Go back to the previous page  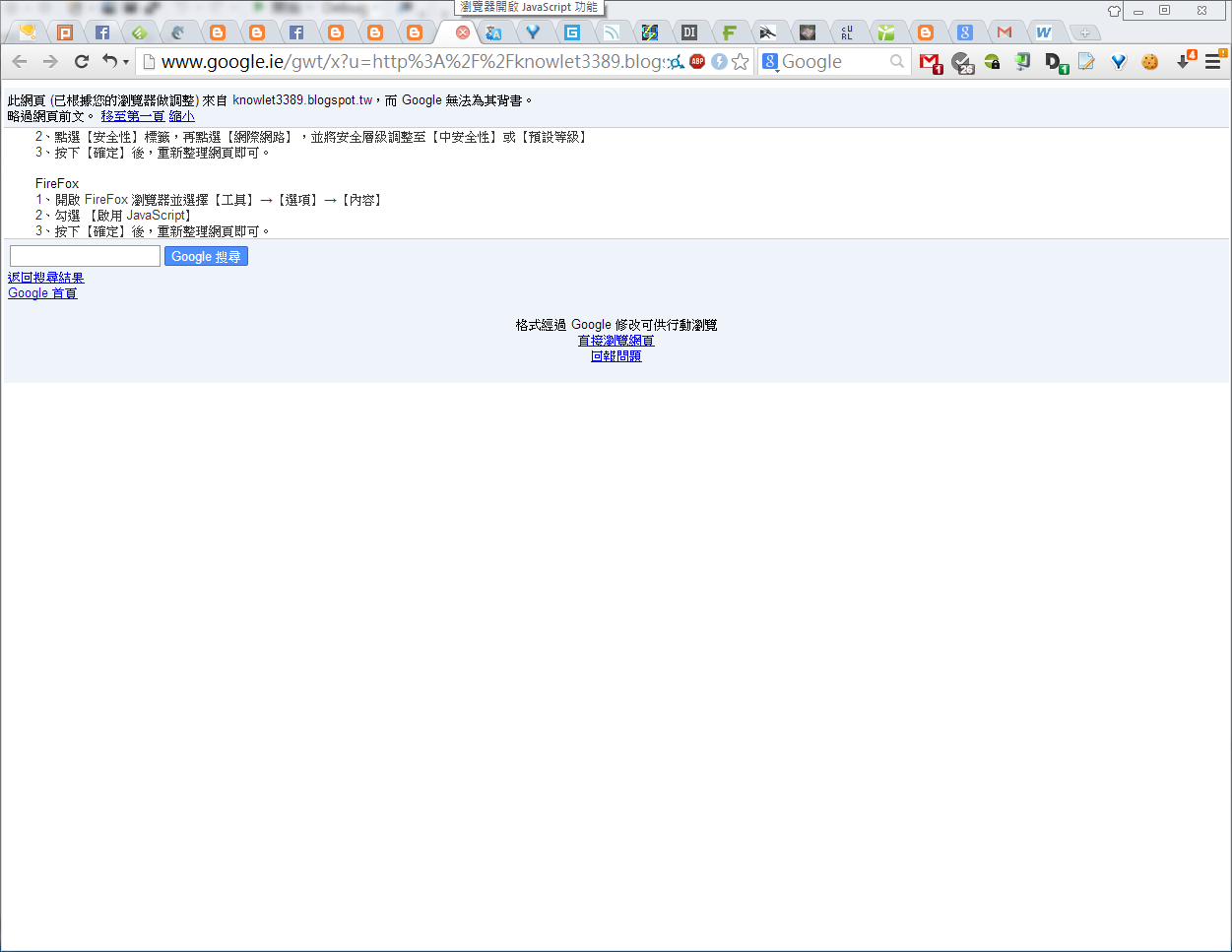20,62
